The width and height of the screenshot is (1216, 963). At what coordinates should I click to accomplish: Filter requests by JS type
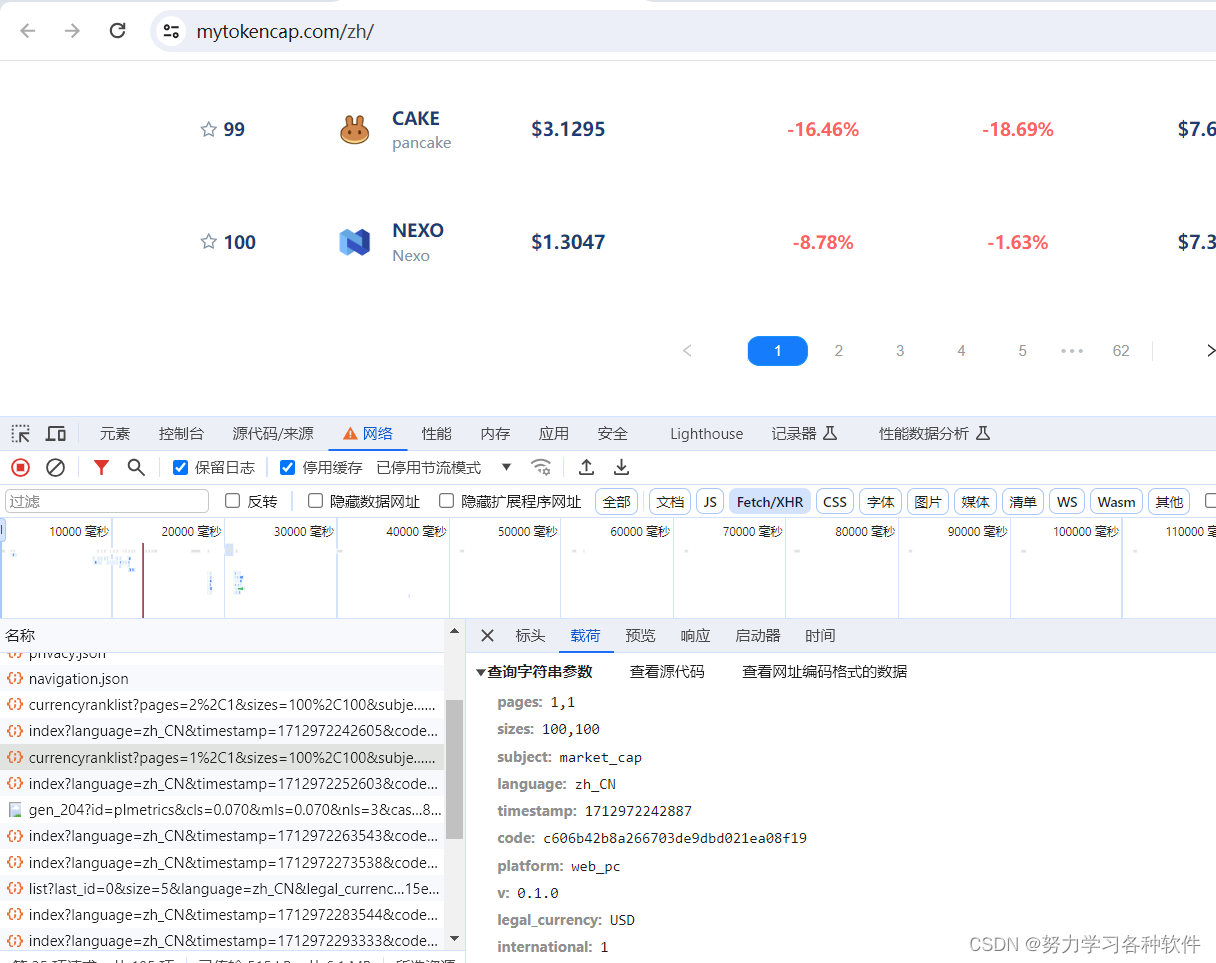click(710, 502)
